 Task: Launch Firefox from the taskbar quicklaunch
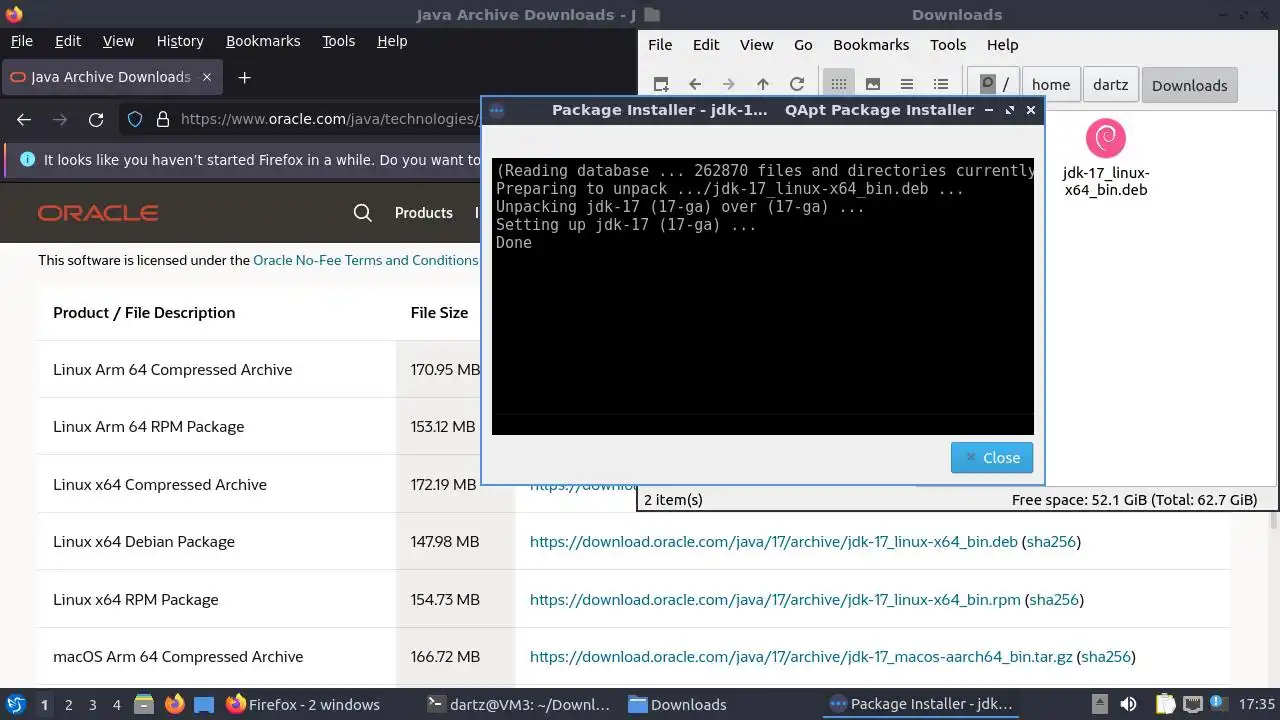pos(174,704)
